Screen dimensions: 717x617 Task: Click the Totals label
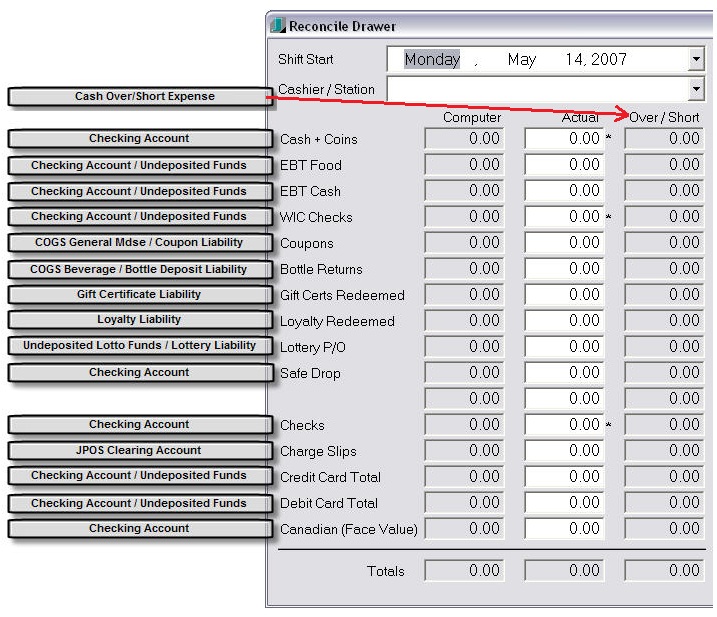[x=385, y=571]
